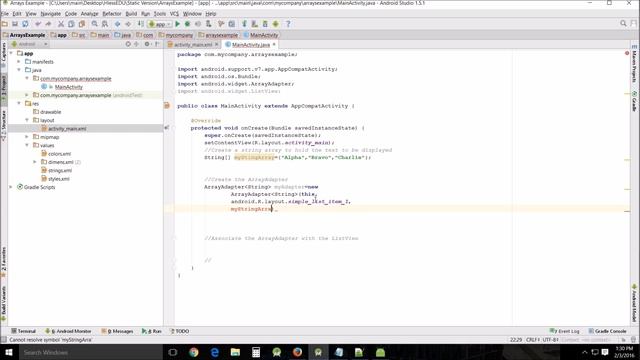
Task: Open the Gradle Console
Action: point(607,331)
